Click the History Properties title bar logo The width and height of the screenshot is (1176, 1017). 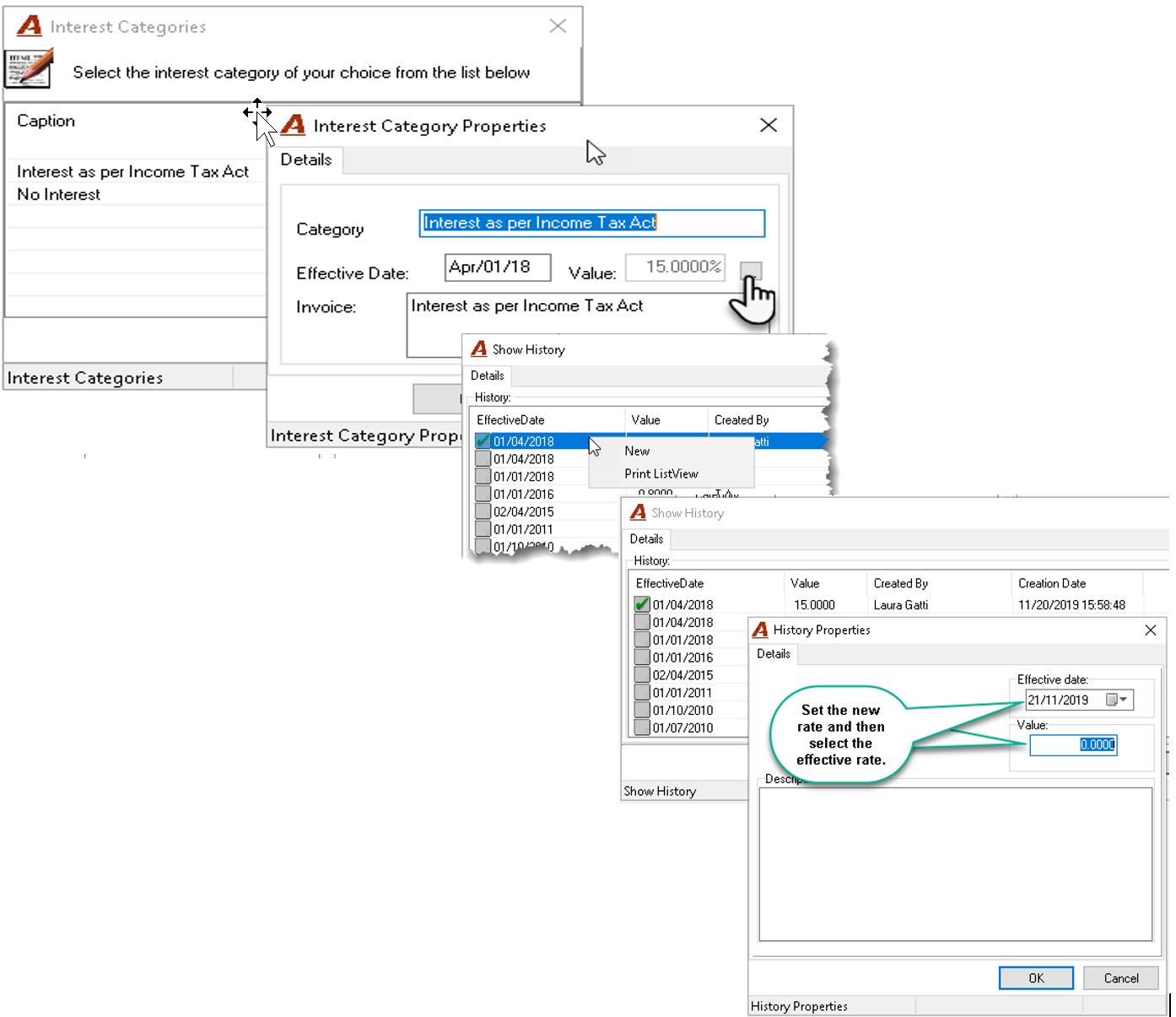tap(760, 630)
